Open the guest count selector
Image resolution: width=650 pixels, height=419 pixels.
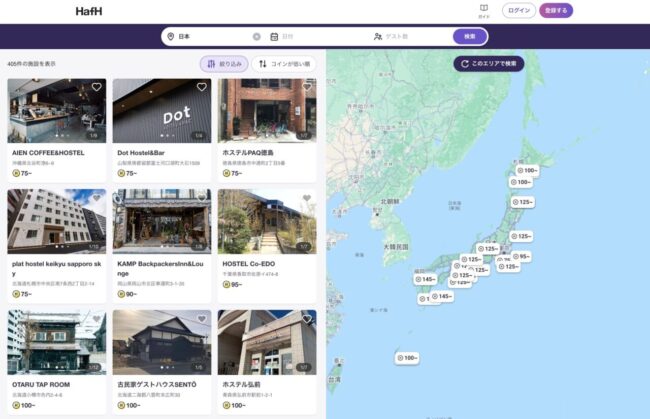coord(410,36)
